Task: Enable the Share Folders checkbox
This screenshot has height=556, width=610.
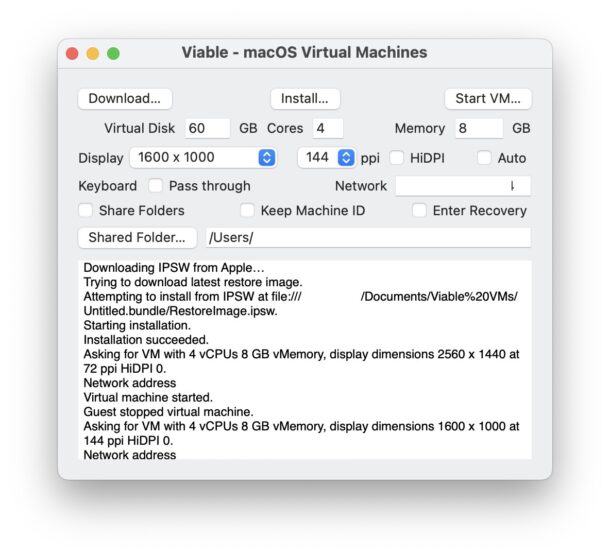Action: point(86,210)
